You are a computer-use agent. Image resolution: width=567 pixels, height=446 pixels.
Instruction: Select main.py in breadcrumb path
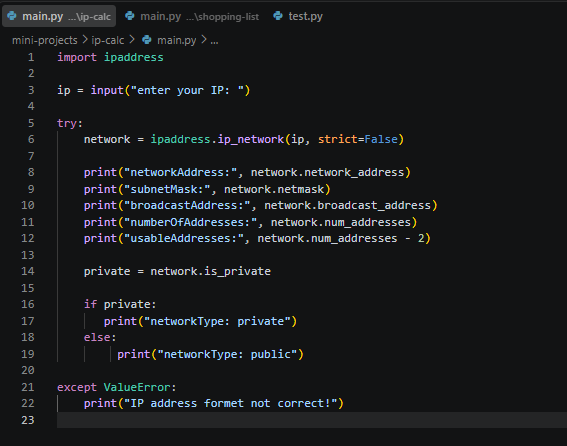(x=176, y=40)
